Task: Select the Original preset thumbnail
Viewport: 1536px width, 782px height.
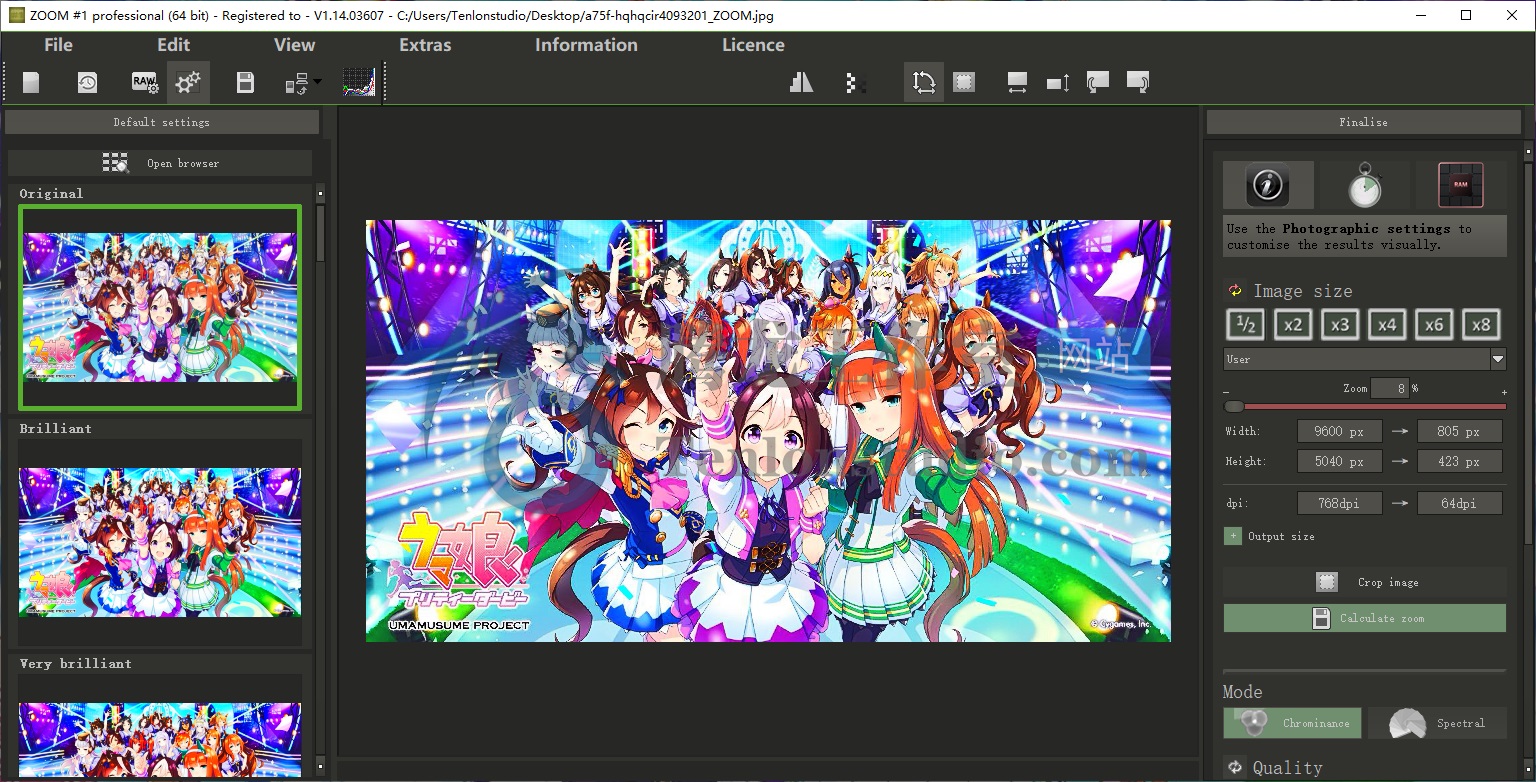Action: coord(160,307)
